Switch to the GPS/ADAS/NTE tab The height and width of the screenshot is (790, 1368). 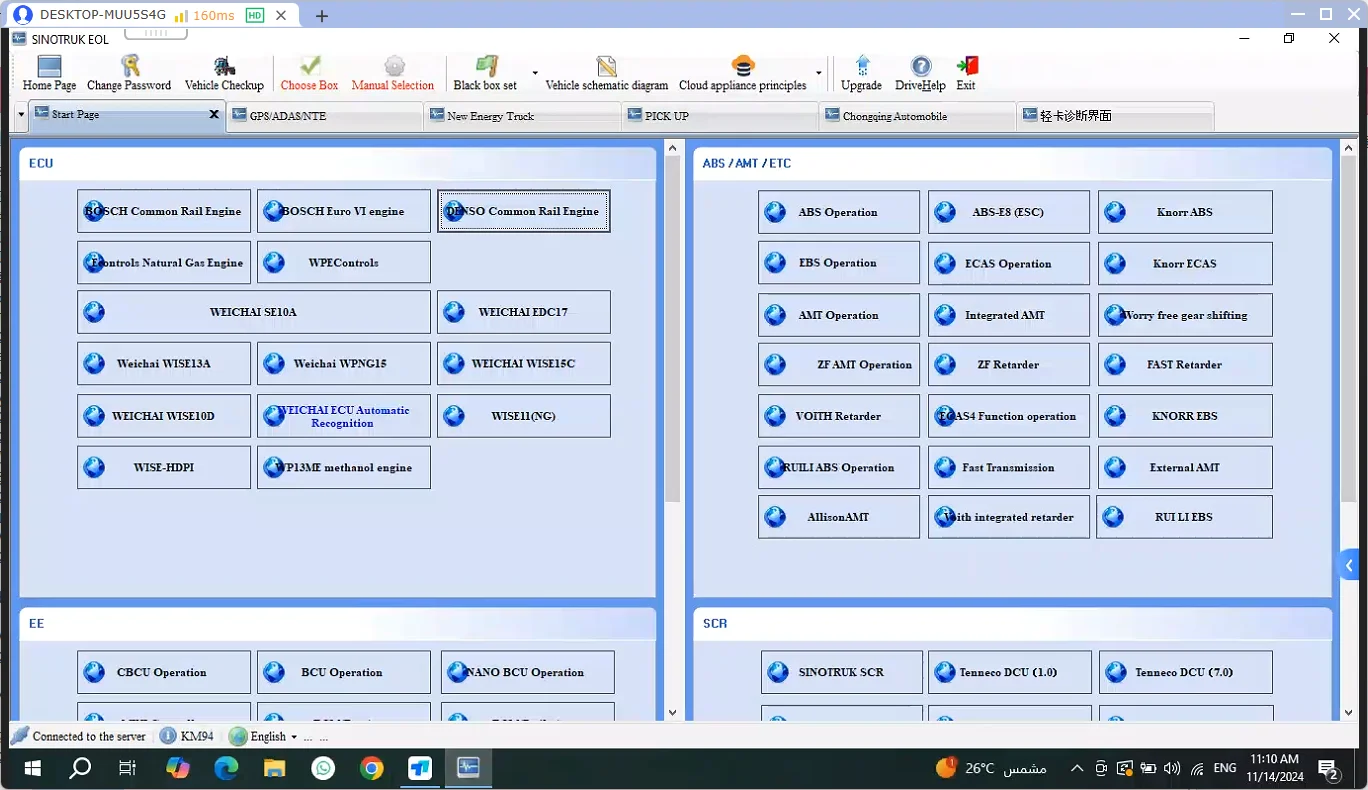click(x=326, y=116)
